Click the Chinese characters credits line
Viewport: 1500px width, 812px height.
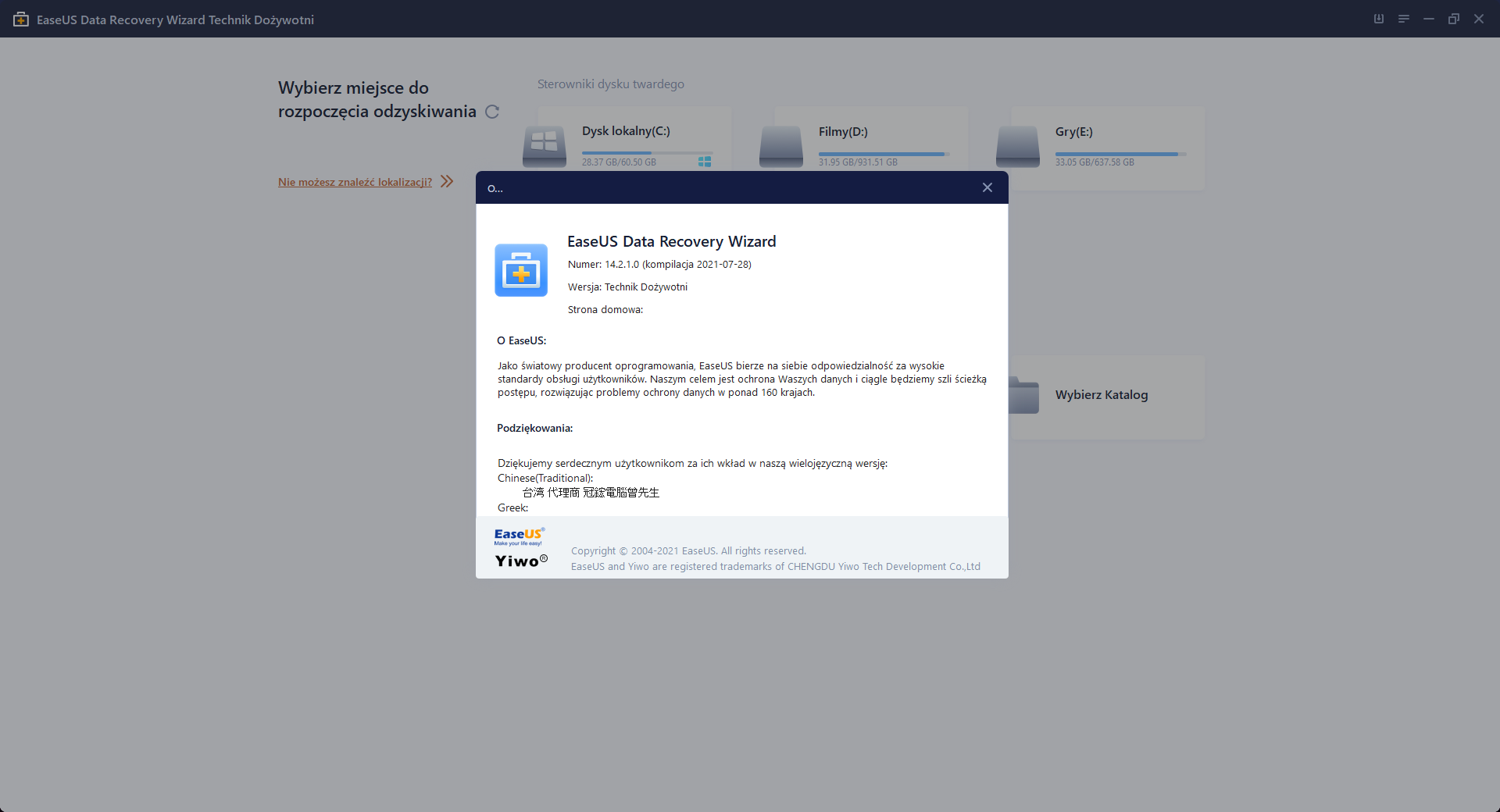[591, 493]
